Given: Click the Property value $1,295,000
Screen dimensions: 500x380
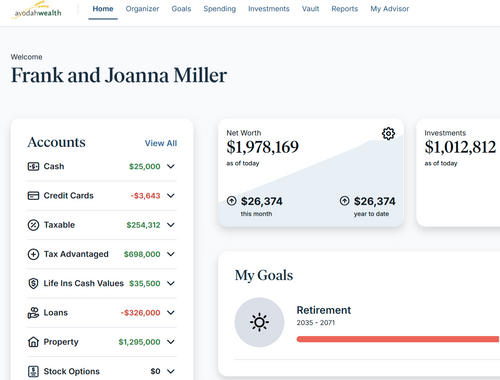Looking at the screenshot, I should [x=139, y=342].
